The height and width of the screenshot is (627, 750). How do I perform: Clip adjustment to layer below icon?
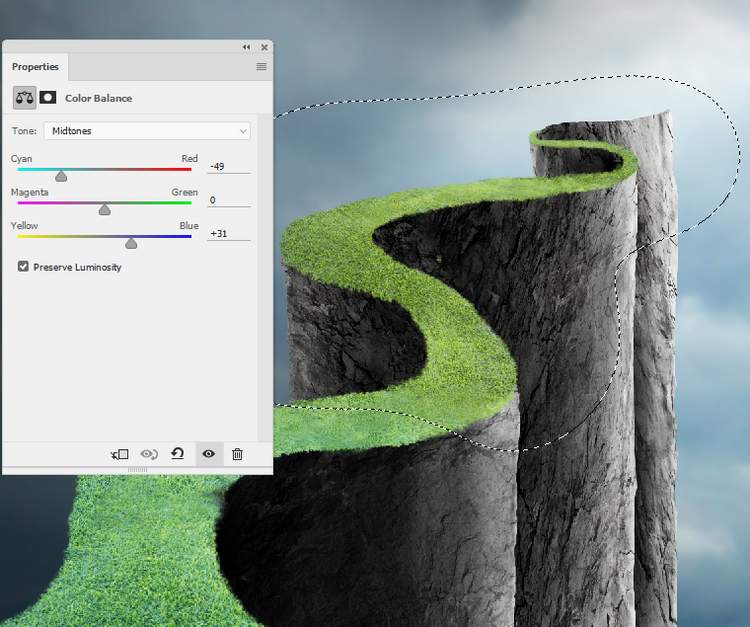119,454
